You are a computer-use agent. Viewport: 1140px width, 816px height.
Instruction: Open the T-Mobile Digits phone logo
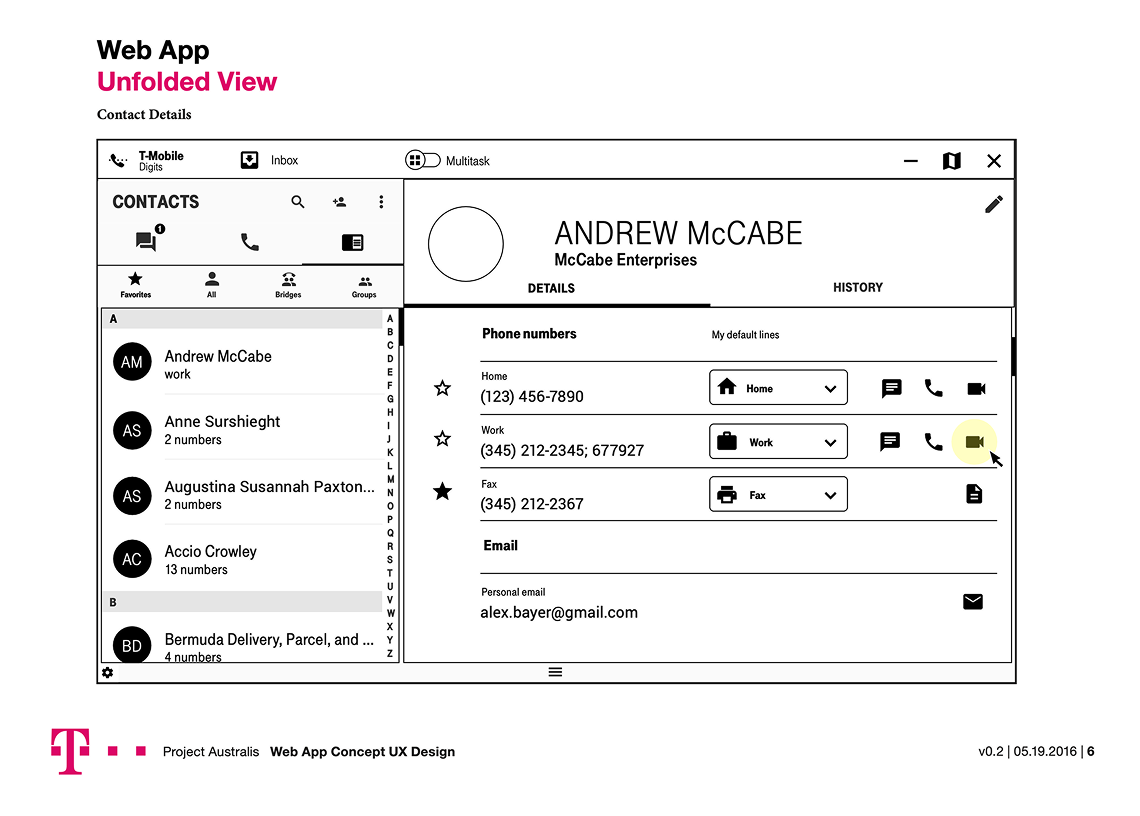tap(118, 160)
